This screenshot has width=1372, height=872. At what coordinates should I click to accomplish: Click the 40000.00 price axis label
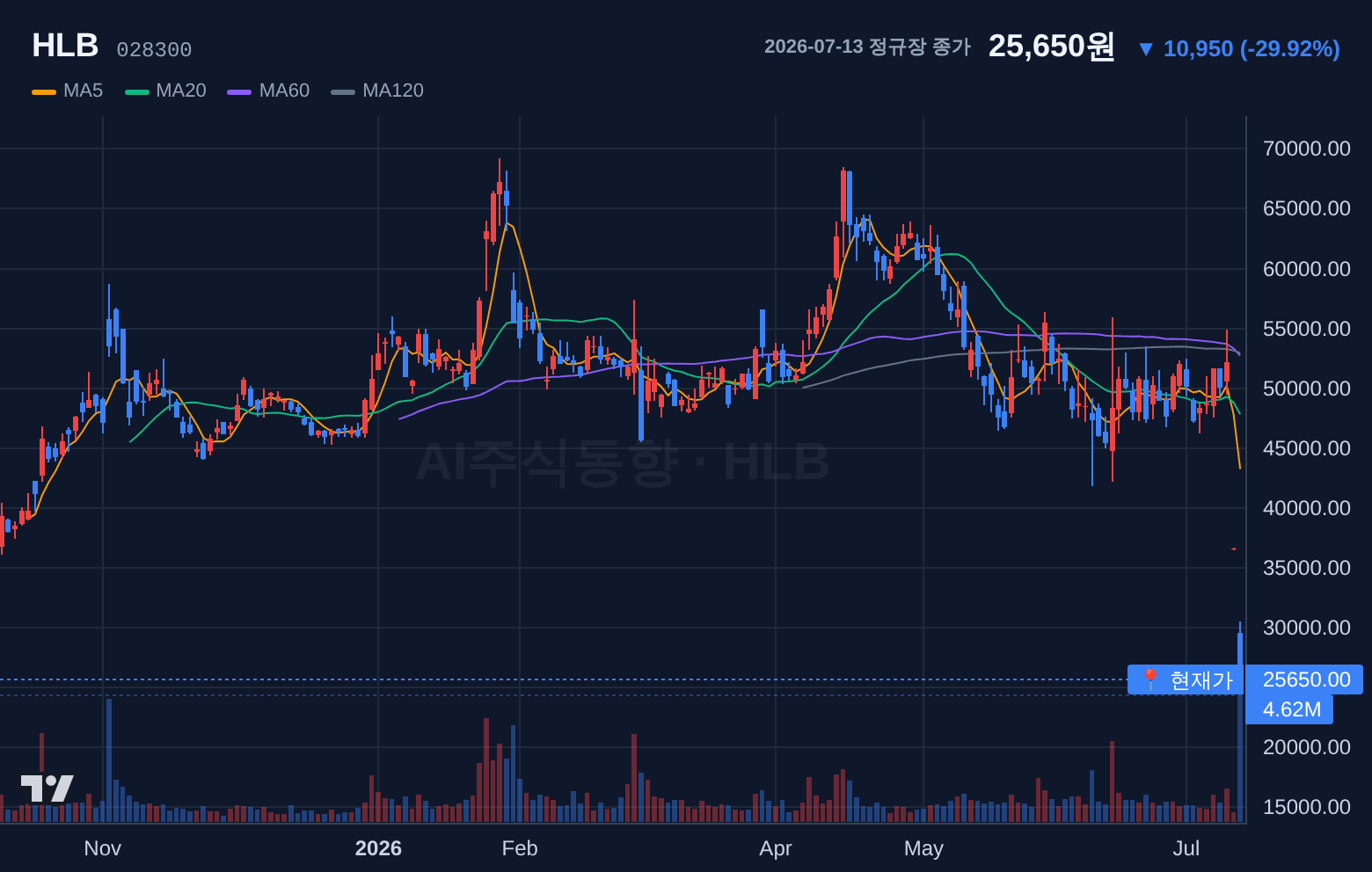click(1306, 508)
